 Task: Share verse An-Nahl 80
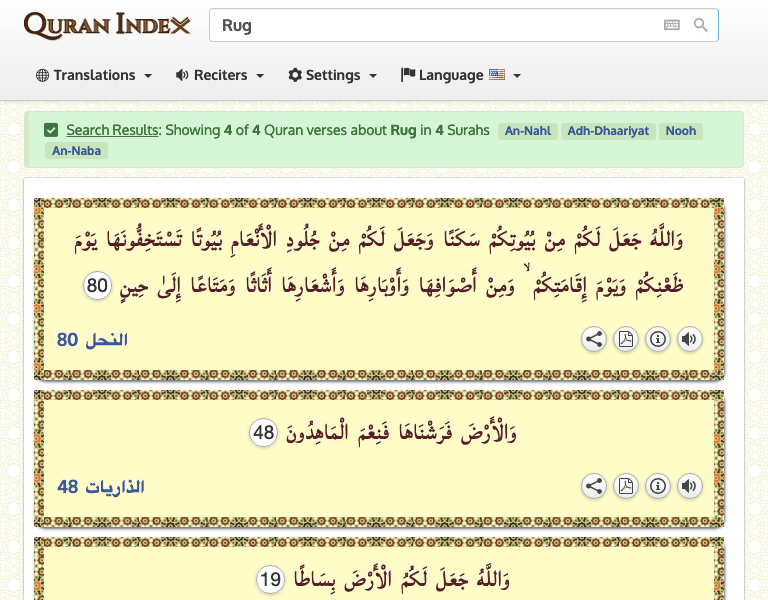(x=594, y=339)
